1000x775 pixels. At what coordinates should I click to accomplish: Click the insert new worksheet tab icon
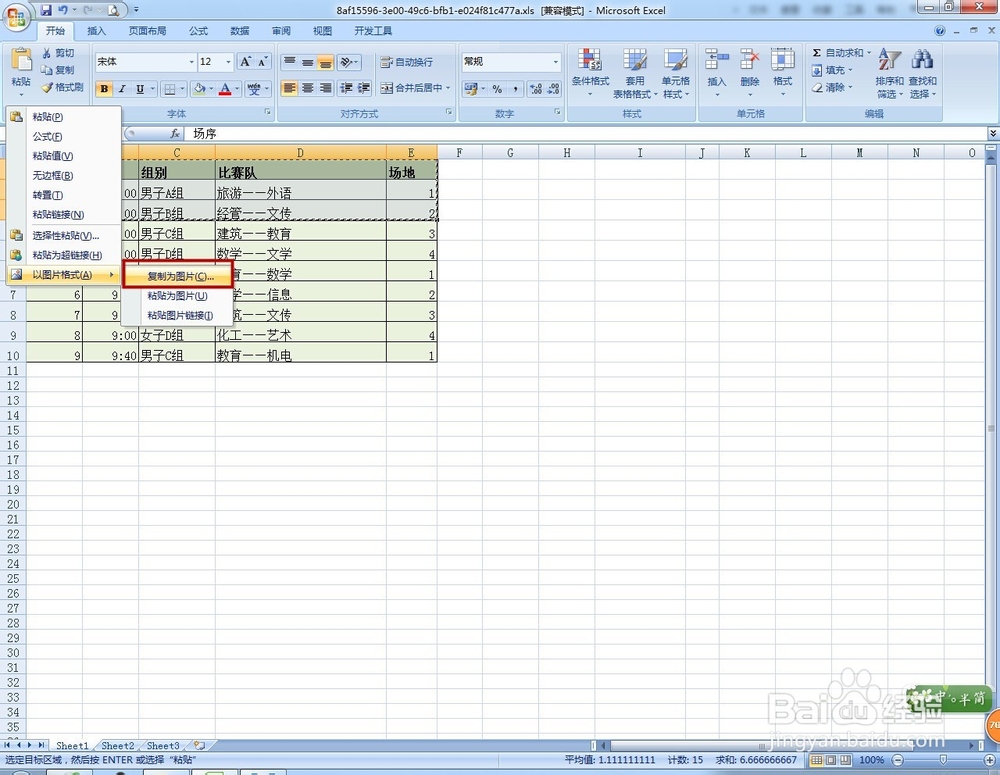tap(200, 745)
